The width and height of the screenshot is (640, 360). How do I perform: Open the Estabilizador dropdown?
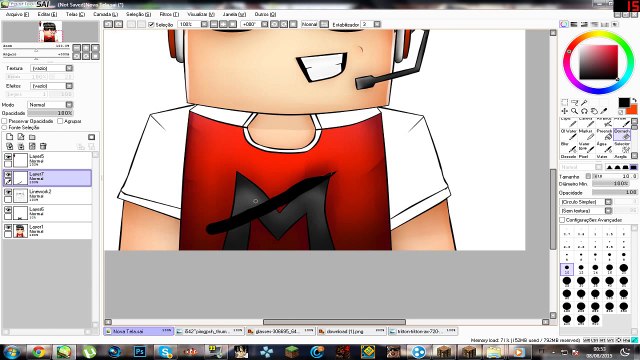(x=377, y=24)
